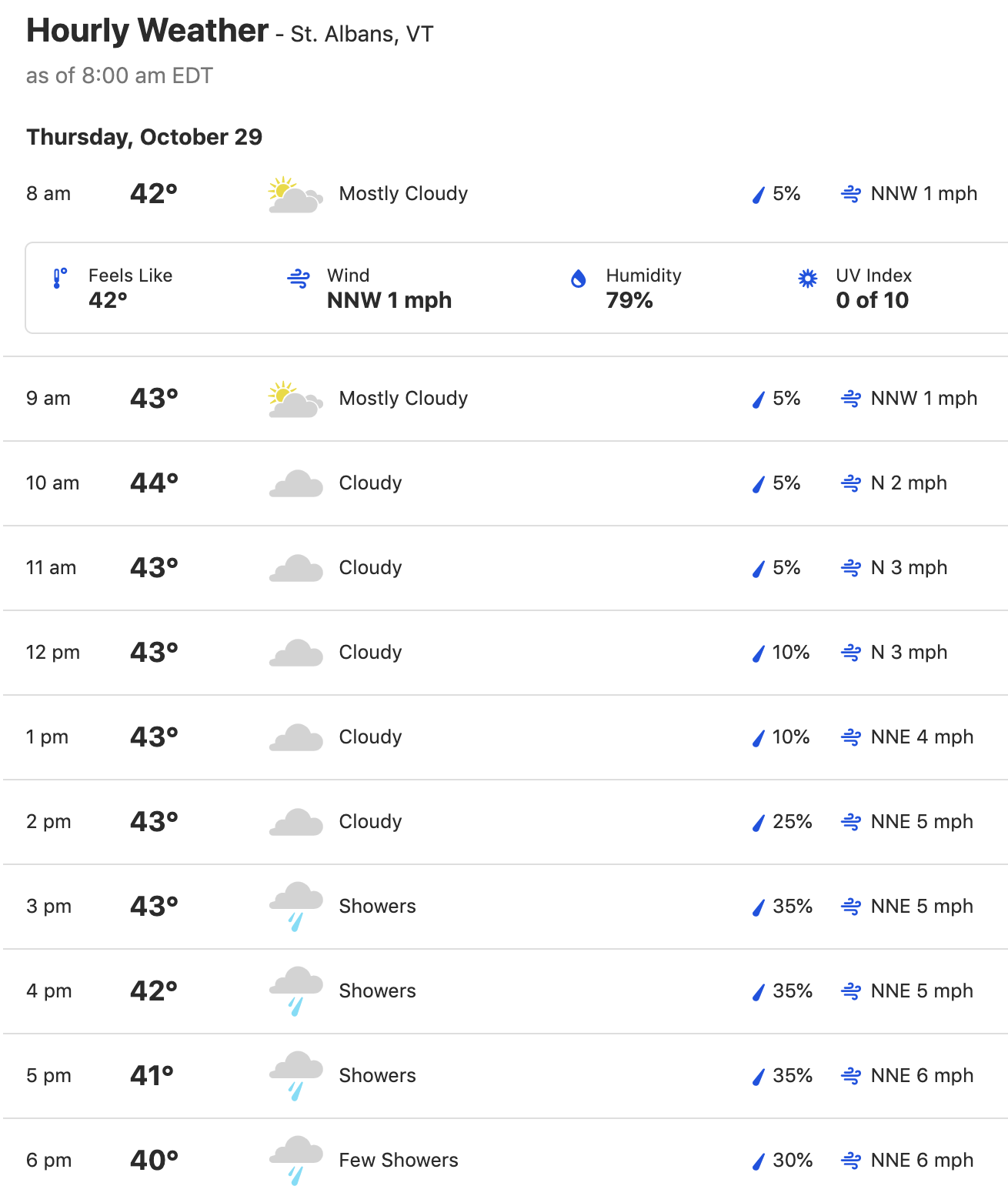Expand the 9 am hourly row

506,399
